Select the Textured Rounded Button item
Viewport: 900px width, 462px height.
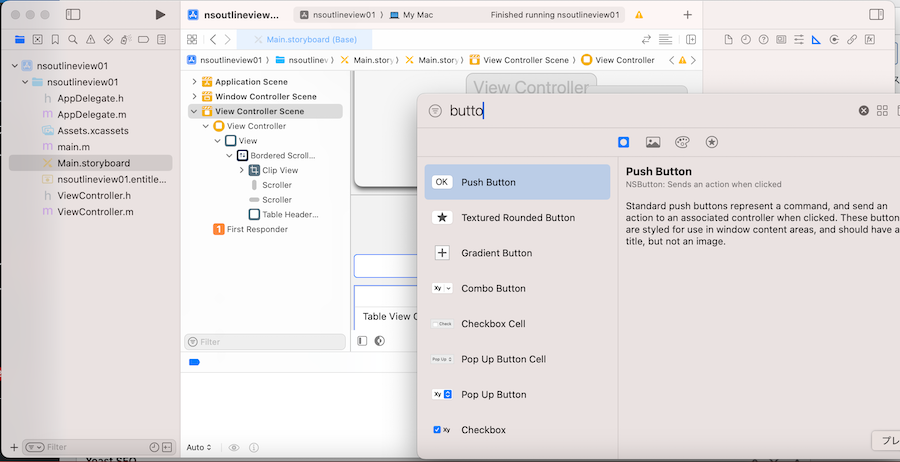517,218
